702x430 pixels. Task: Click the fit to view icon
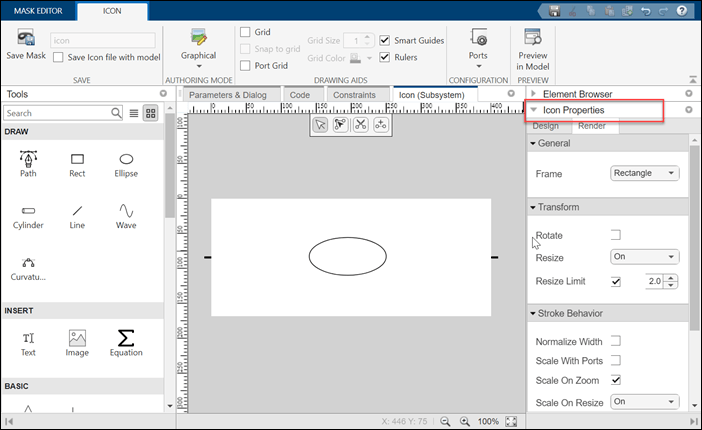click(x=511, y=421)
